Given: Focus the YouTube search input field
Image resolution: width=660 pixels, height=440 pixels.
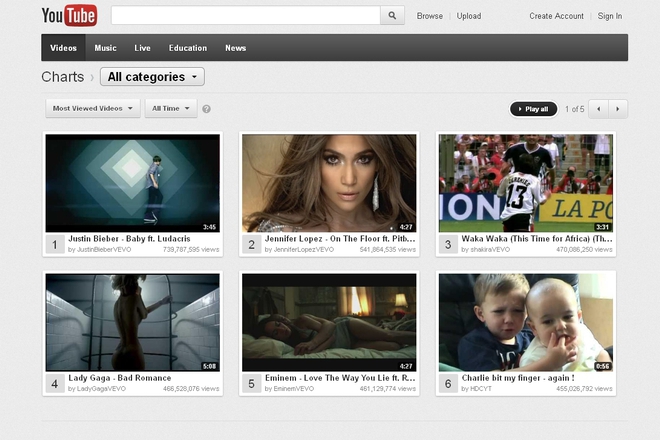Looking at the screenshot, I should pyautogui.click(x=246, y=16).
